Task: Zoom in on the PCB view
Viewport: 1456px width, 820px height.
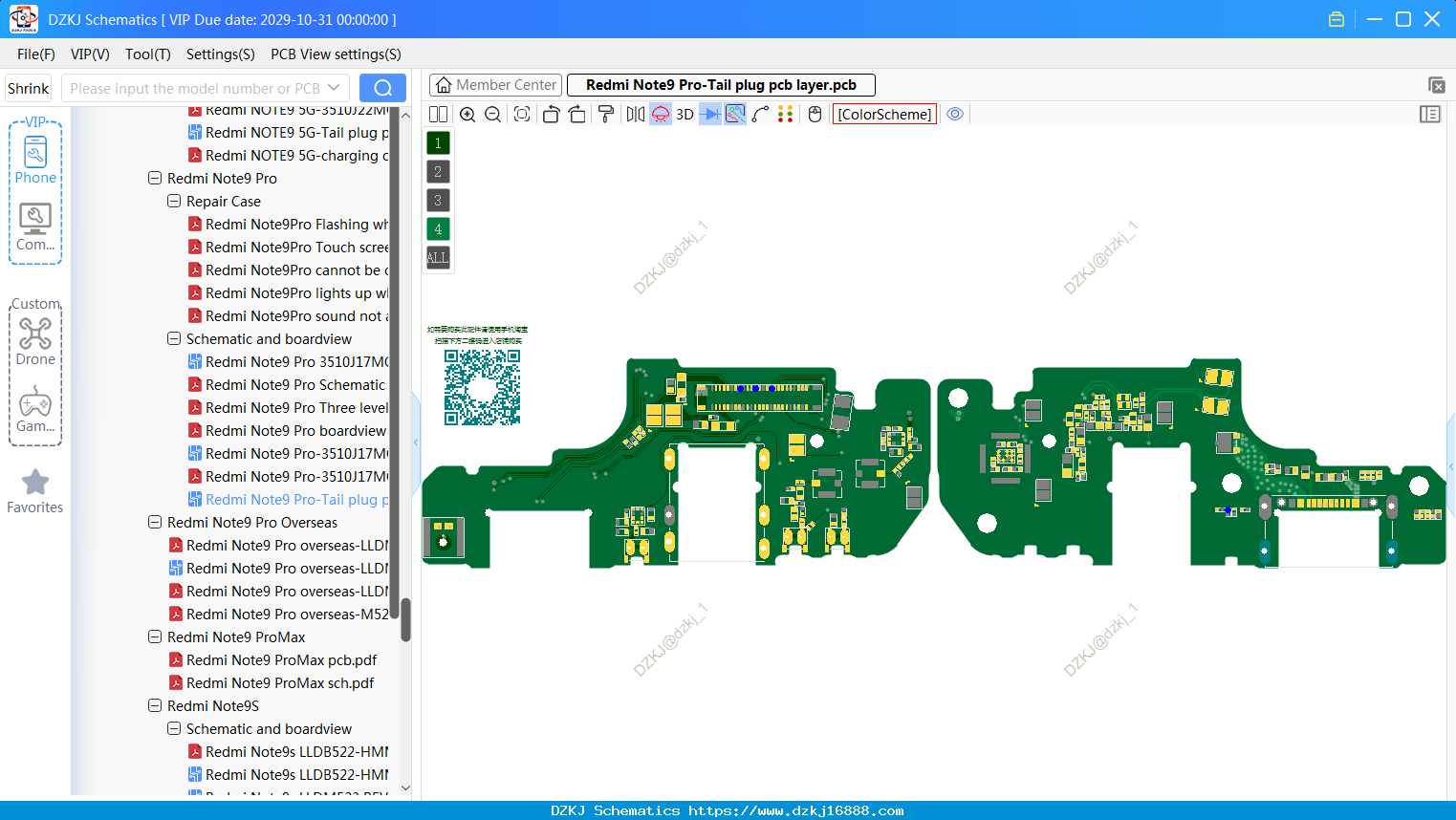Action: coord(467,115)
